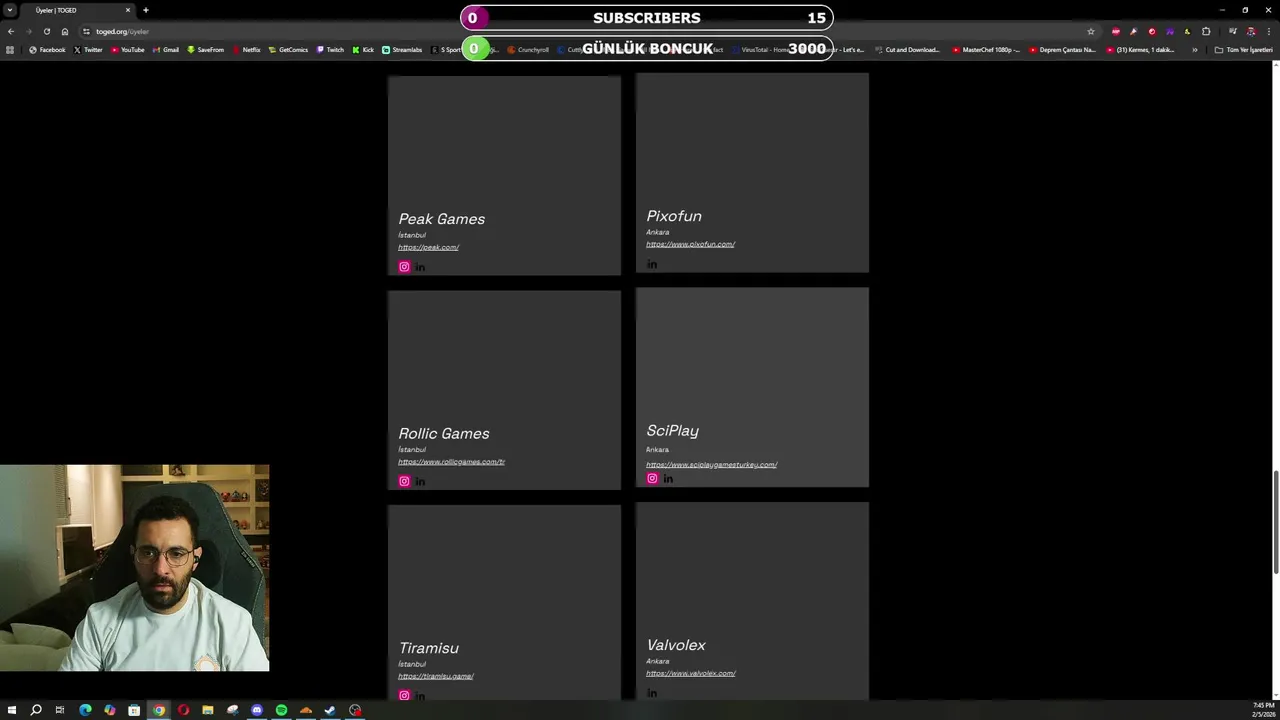Visit the sciplaygamesturkey.com link
This screenshot has height=720, width=1280.
click(x=711, y=464)
